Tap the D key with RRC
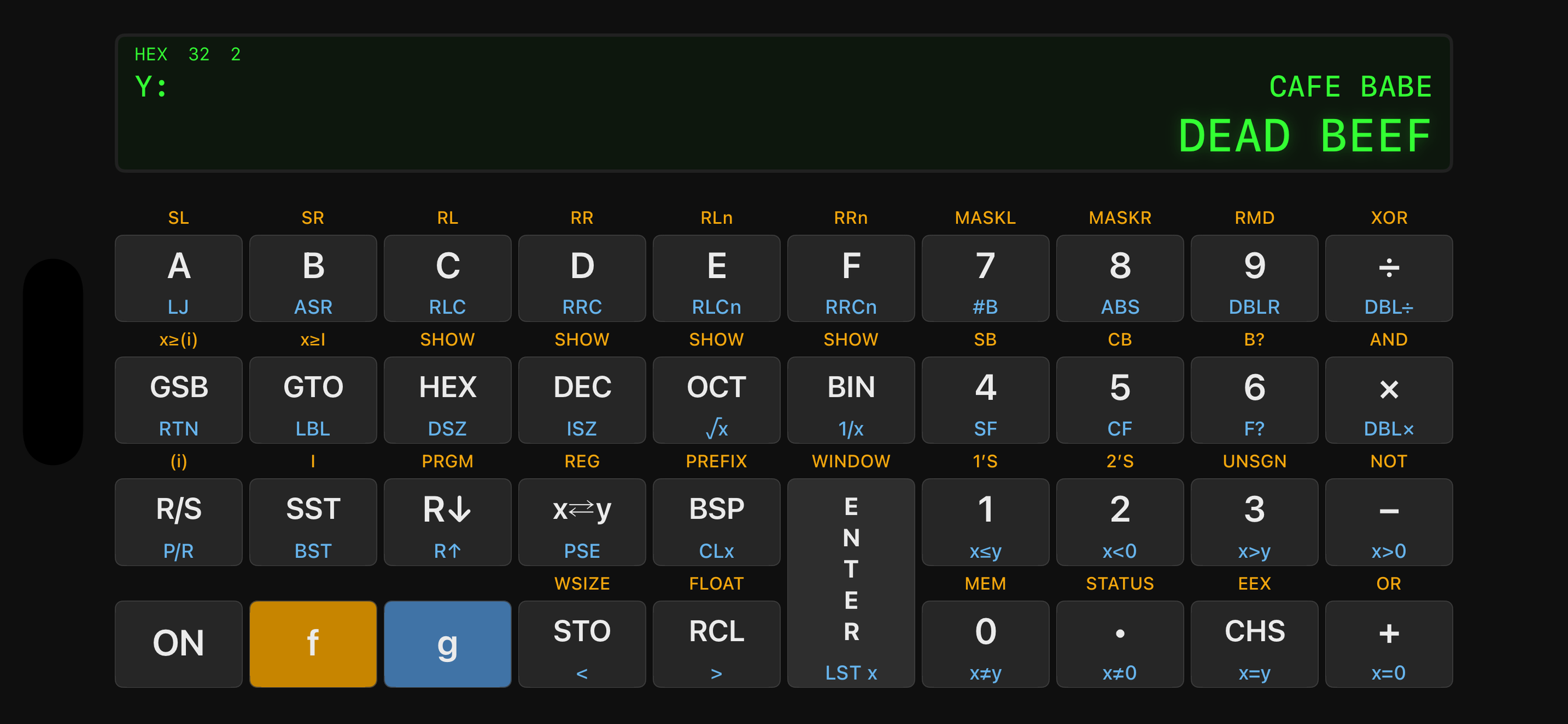This screenshot has height=724, width=1568. (x=582, y=278)
